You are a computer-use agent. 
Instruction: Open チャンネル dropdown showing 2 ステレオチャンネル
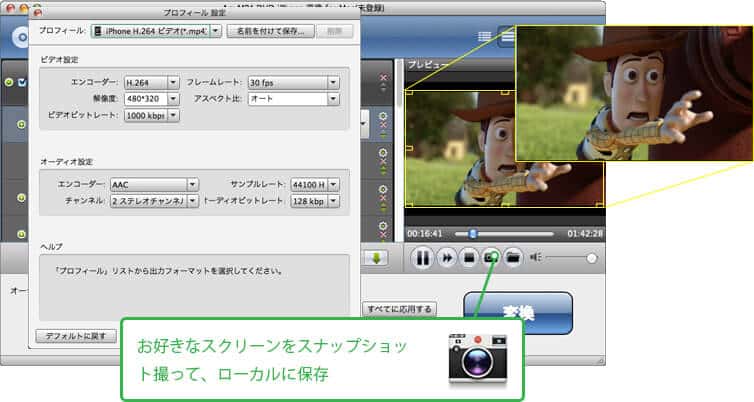coord(154,201)
